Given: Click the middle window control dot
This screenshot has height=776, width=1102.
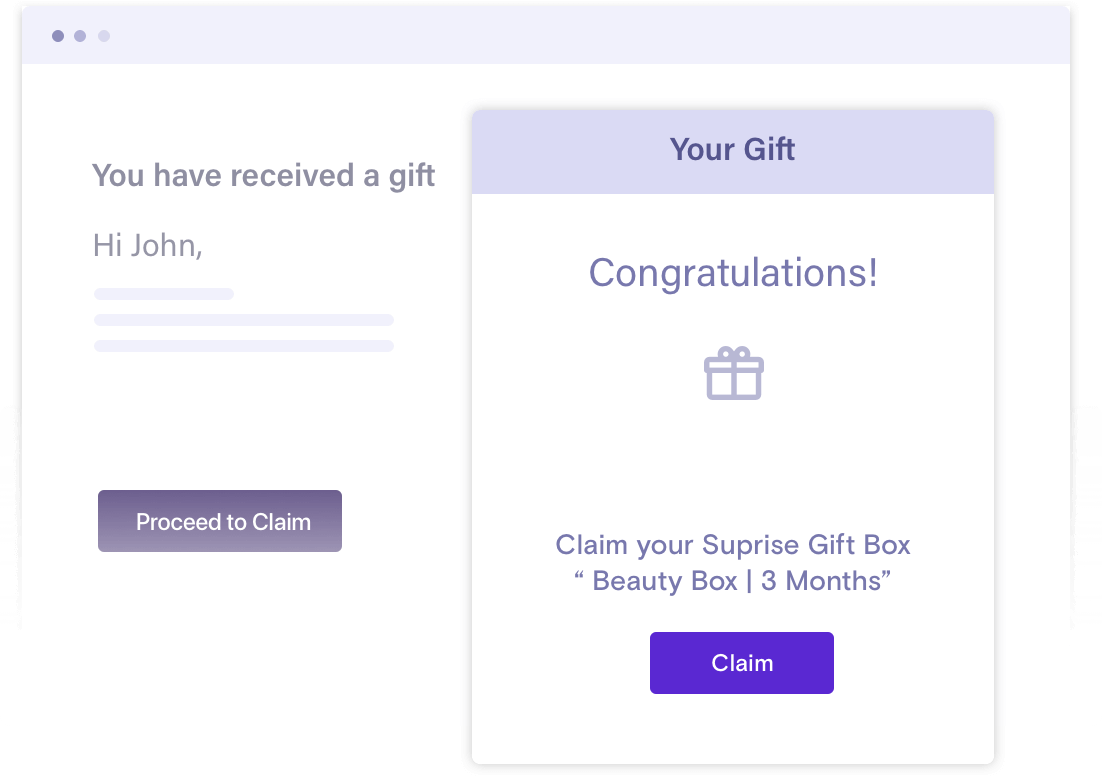Looking at the screenshot, I should 80,36.
